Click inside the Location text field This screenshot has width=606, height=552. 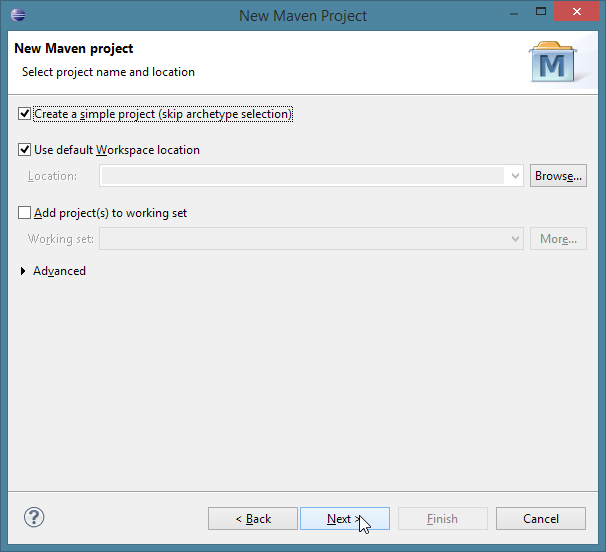coord(303,176)
